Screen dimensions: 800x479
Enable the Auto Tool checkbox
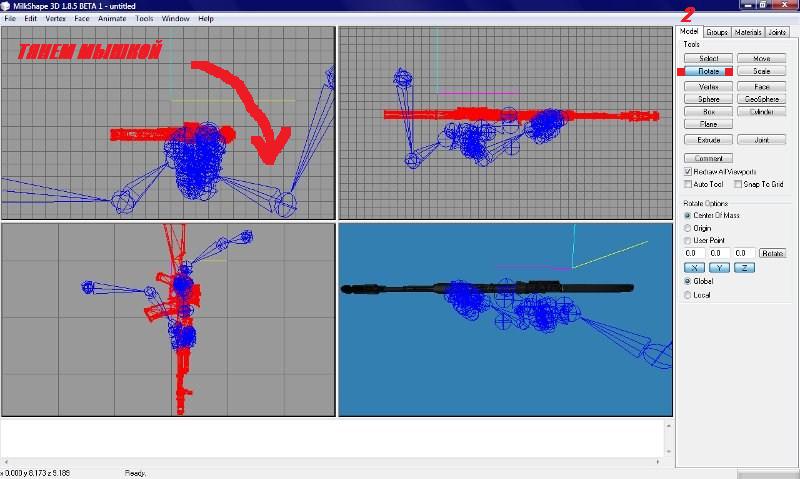tap(688, 184)
